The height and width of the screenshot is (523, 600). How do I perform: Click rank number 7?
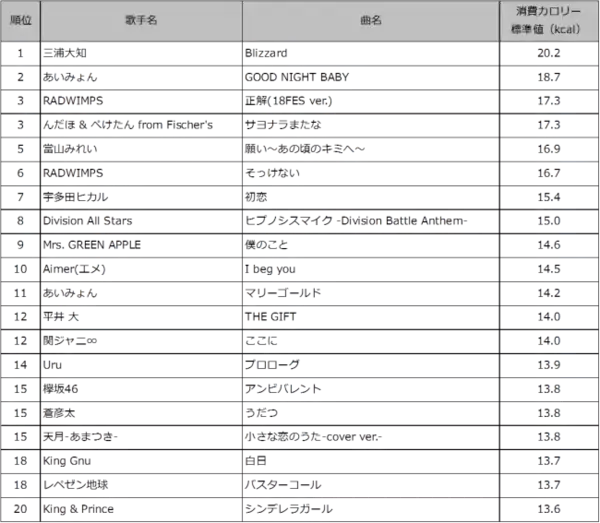(x=20, y=197)
